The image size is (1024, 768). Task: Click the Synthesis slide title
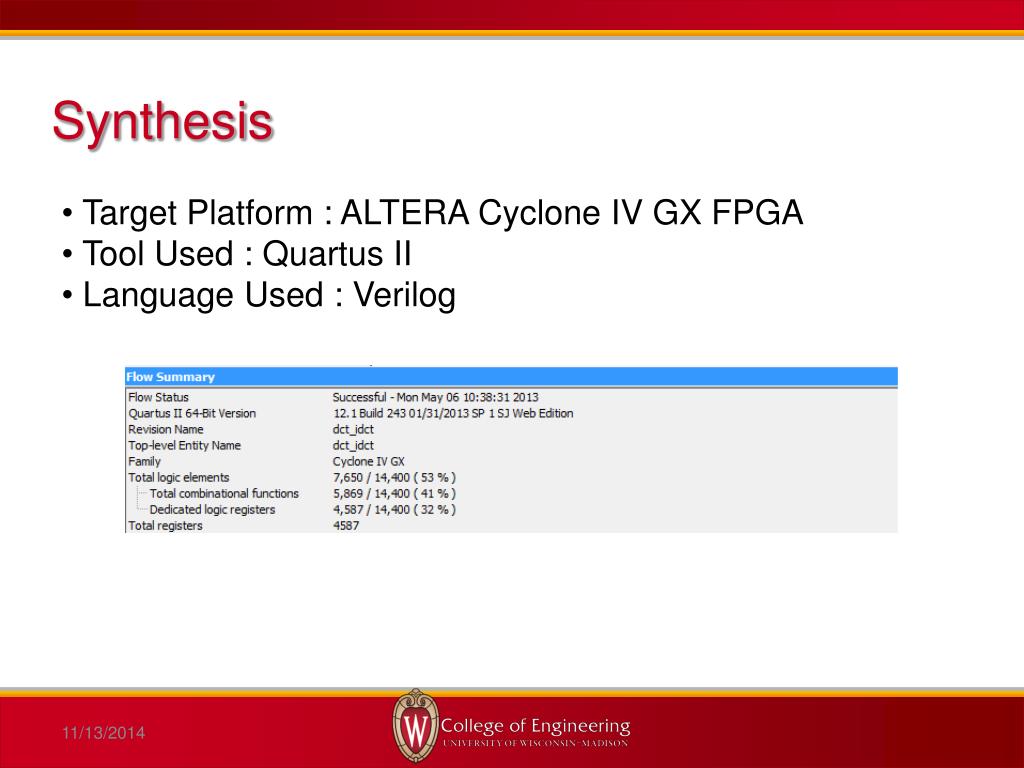[162, 123]
